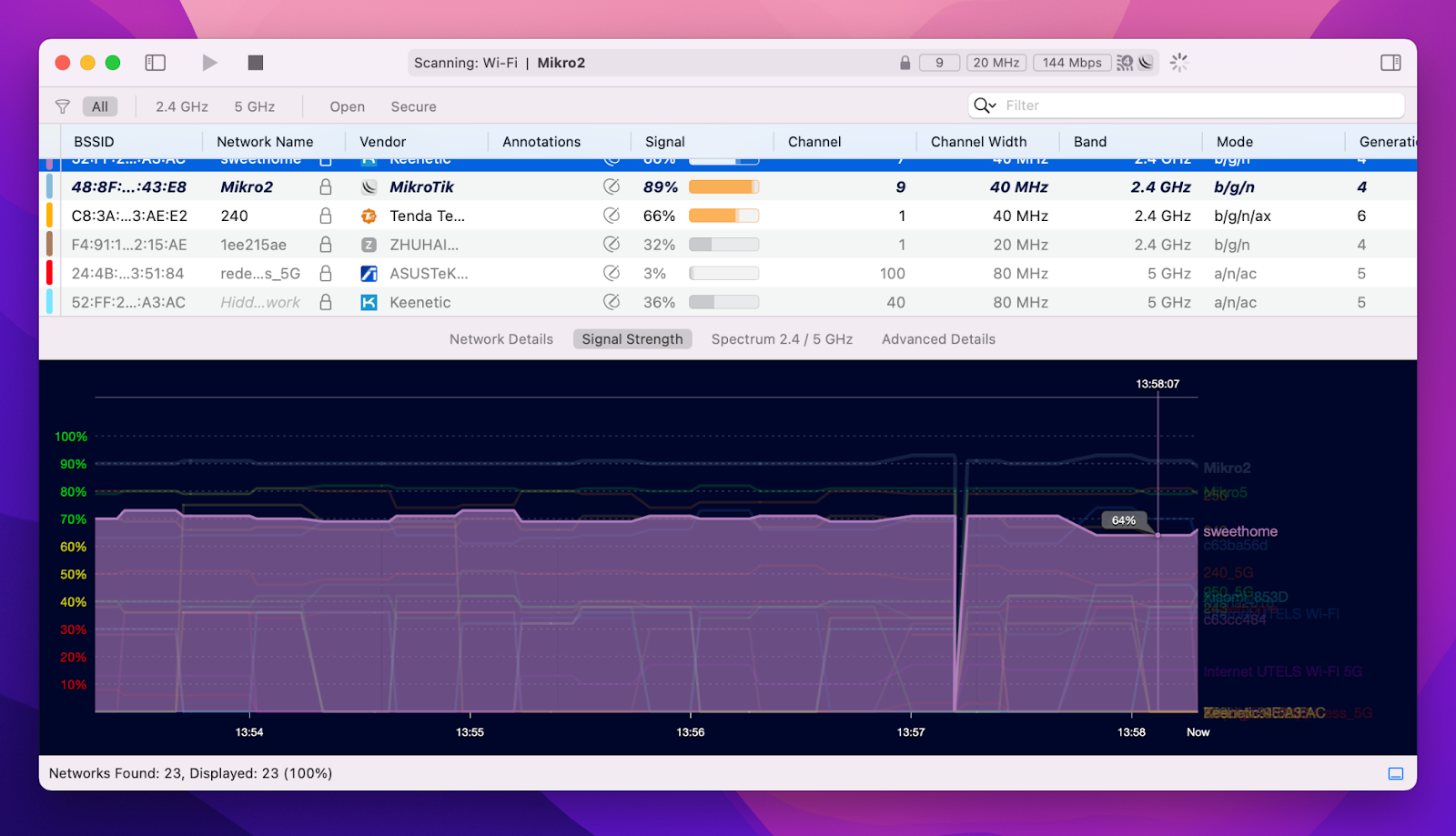Start scanning with the play button
The image size is (1456, 836).
[x=209, y=63]
